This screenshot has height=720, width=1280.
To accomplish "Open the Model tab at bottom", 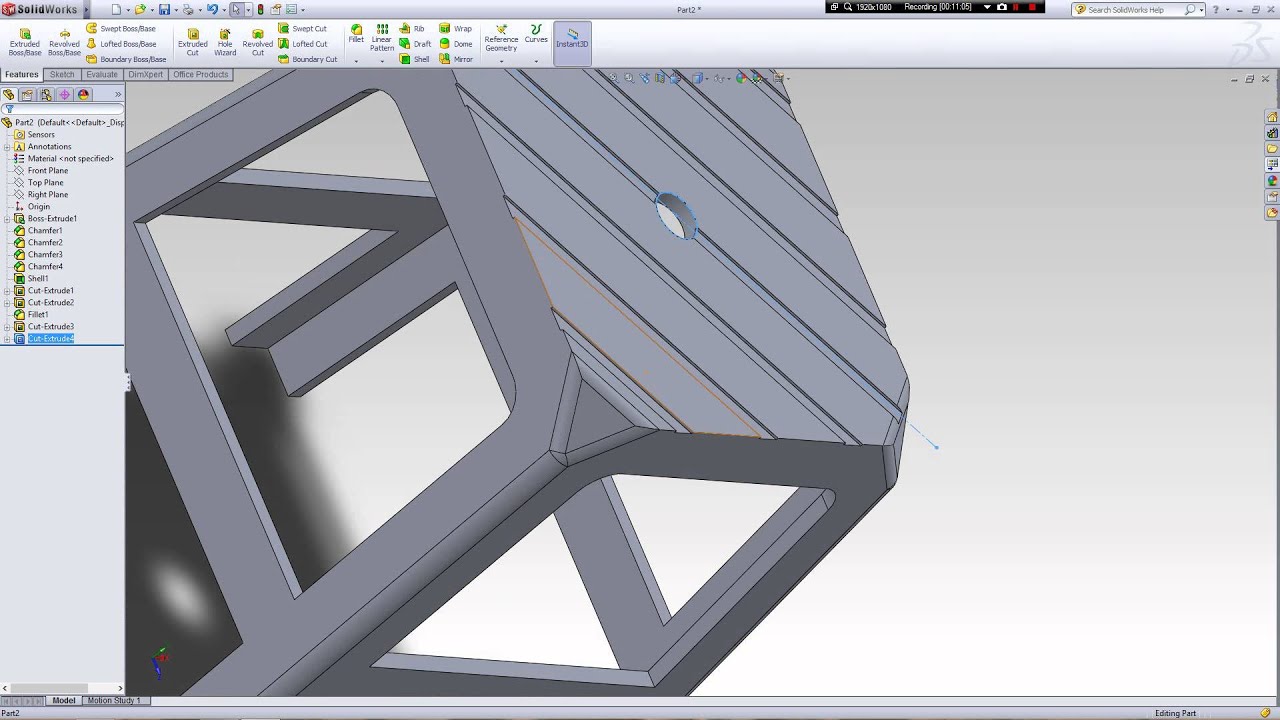I will click(64, 701).
